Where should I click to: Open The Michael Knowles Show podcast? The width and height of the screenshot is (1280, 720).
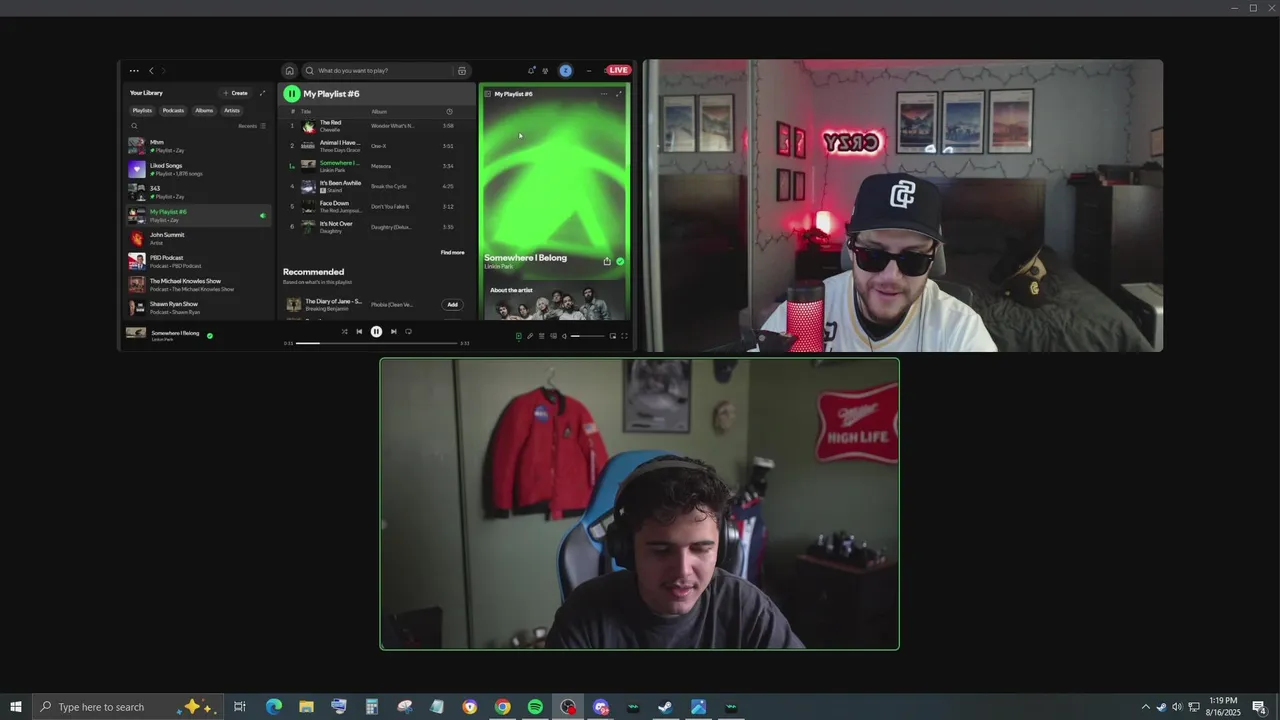[x=199, y=284]
